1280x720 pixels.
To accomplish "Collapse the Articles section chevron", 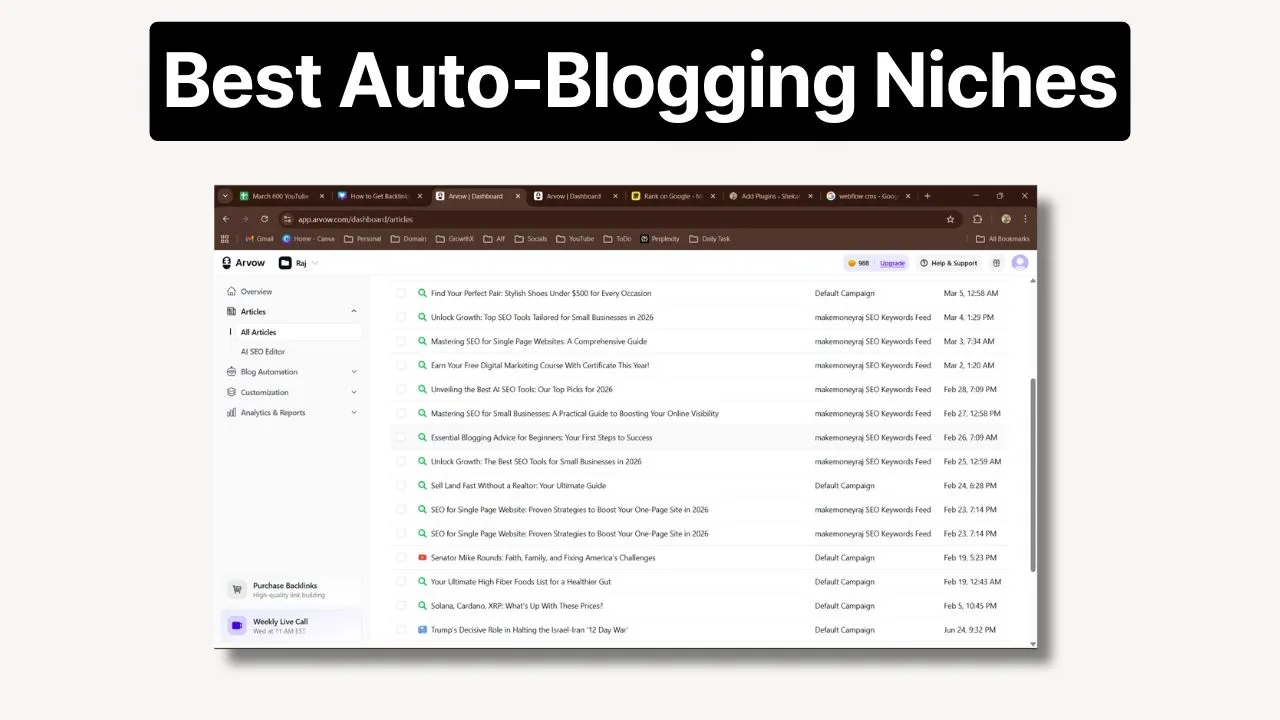I will click(x=353, y=312).
